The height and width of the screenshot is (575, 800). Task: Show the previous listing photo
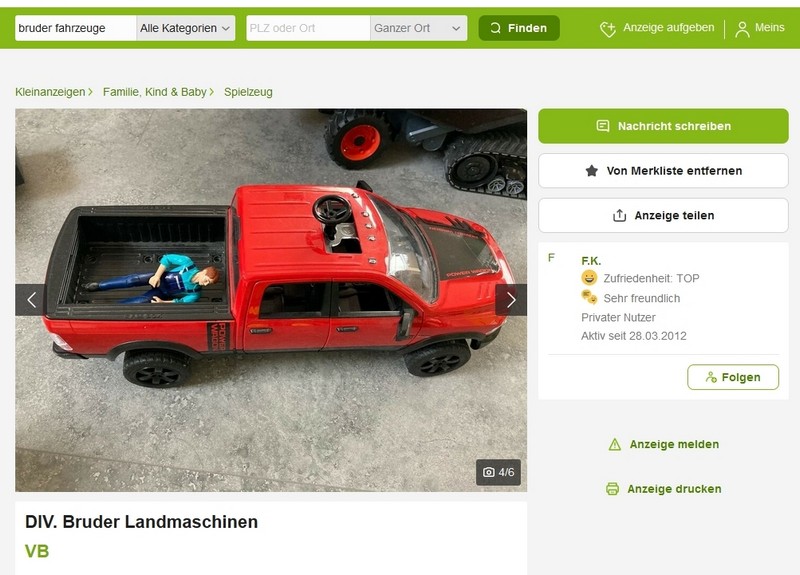click(31, 300)
